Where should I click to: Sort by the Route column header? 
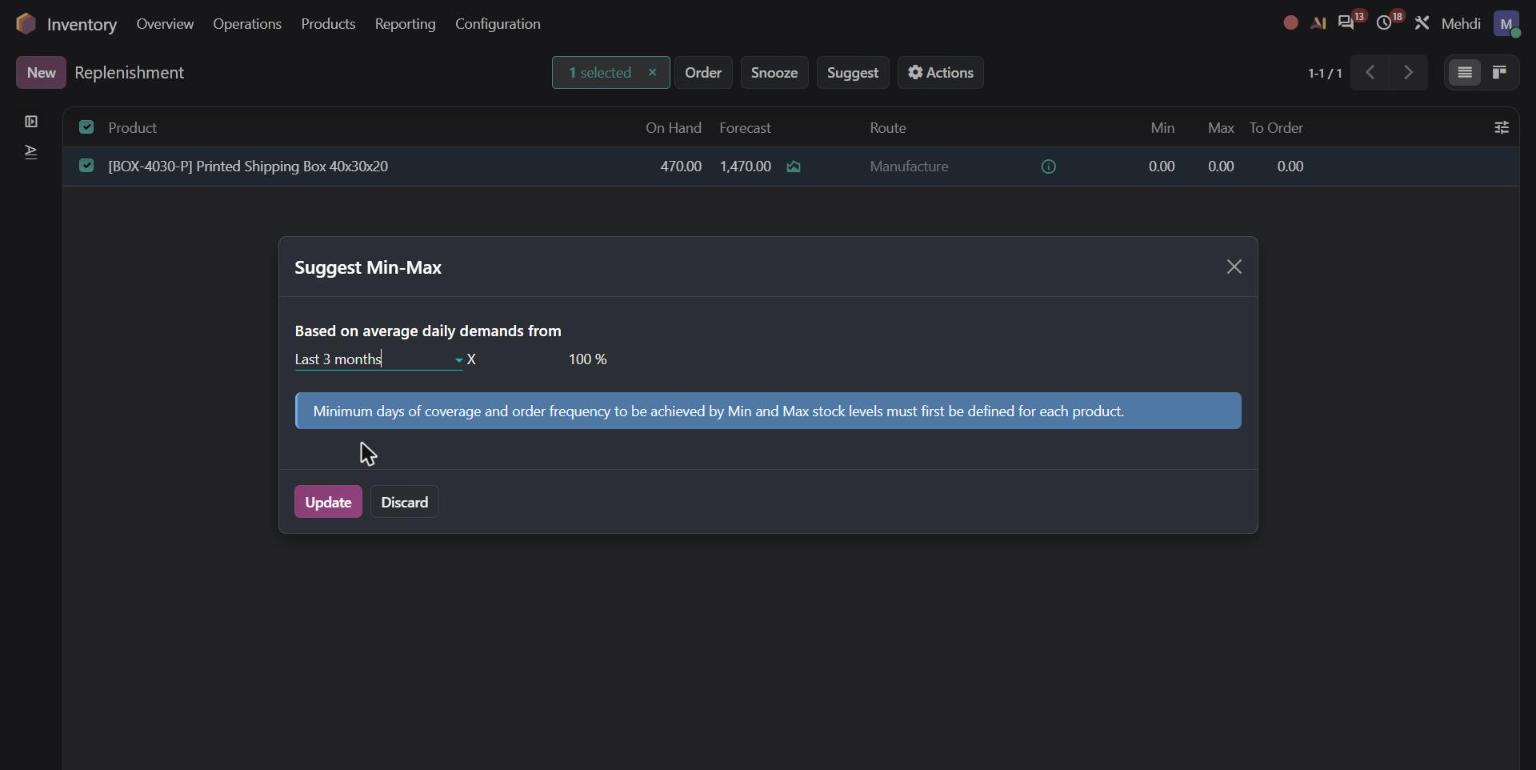click(x=888, y=127)
